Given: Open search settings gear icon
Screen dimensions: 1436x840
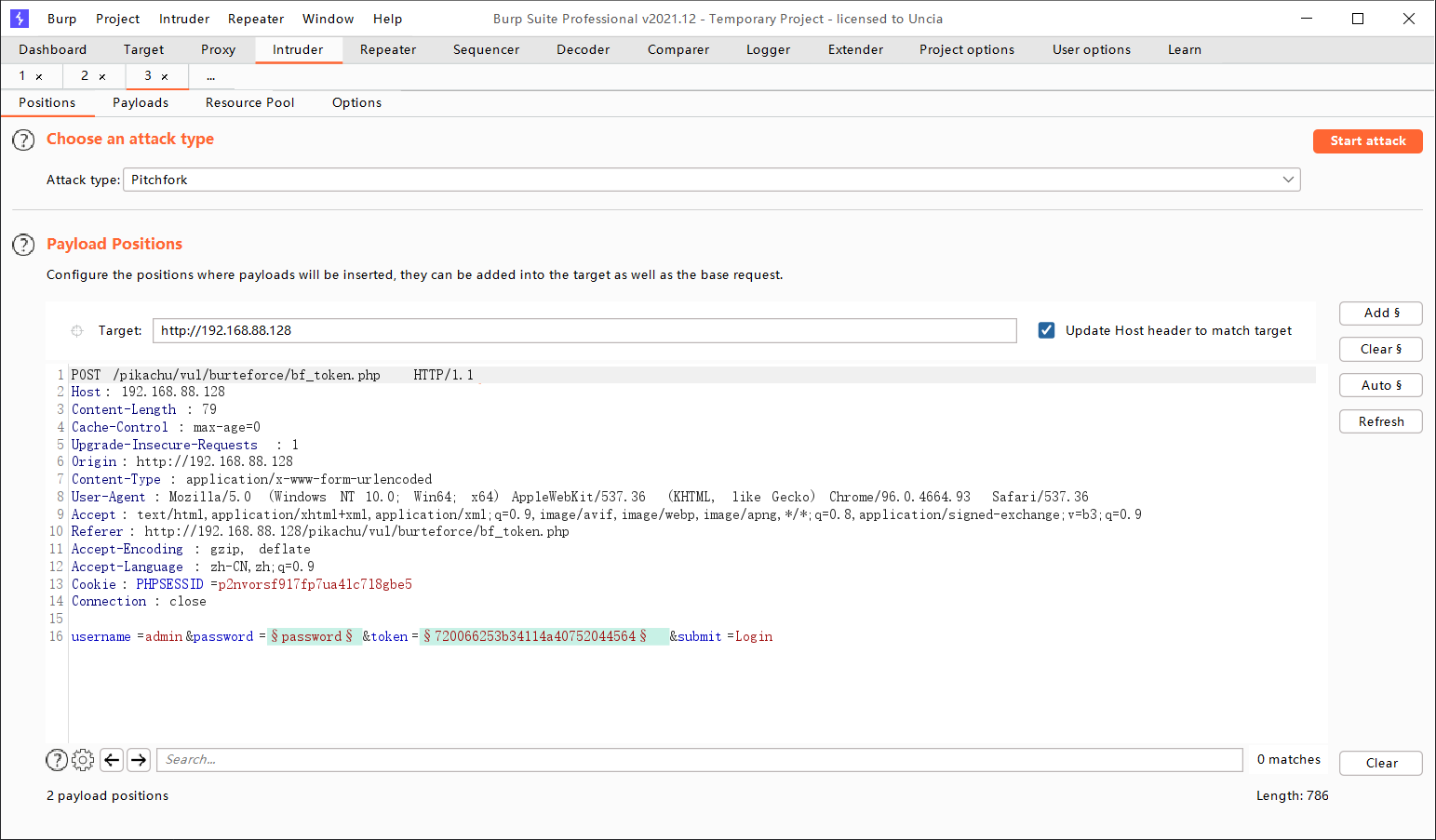Looking at the screenshot, I should point(83,760).
